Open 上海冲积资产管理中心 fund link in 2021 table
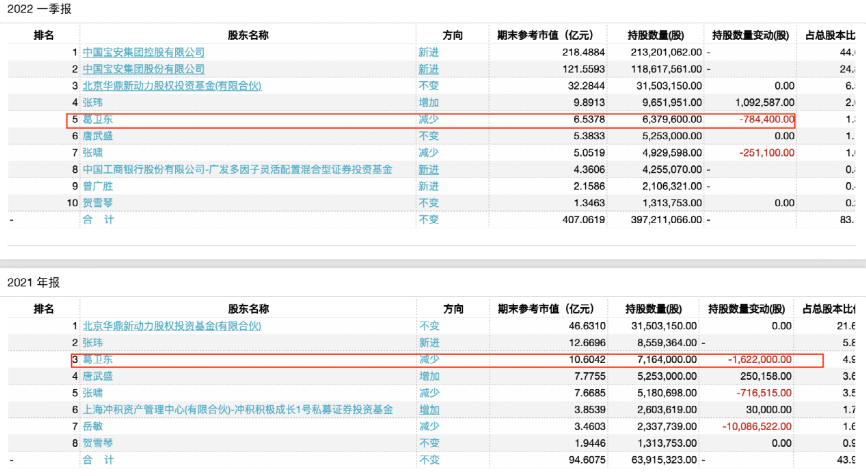 coord(236,410)
